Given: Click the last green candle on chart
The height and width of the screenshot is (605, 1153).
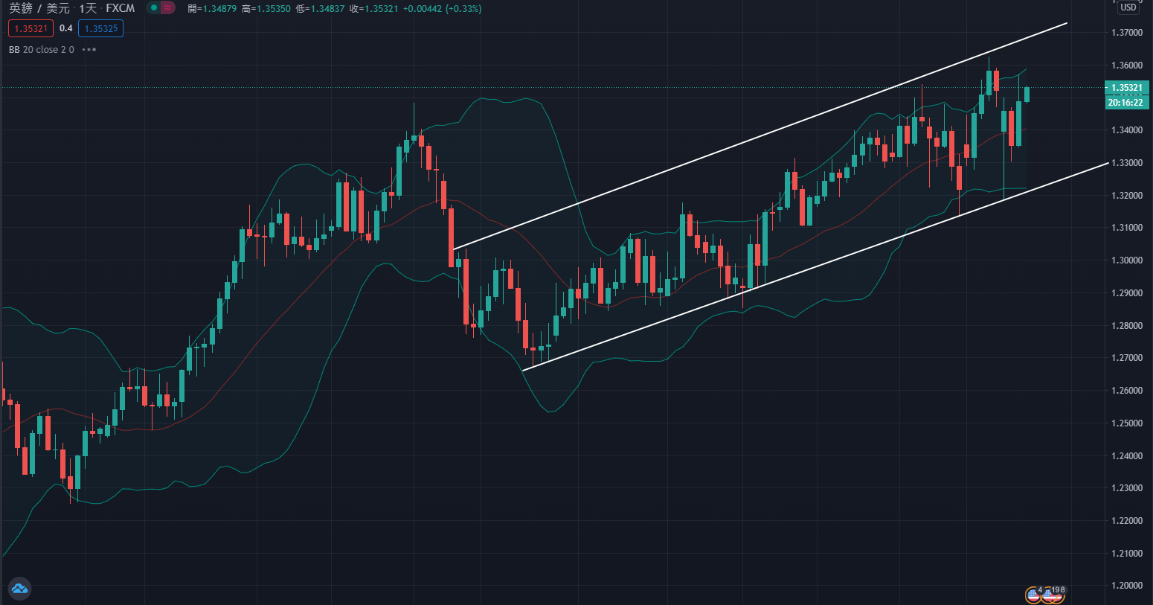Looking at the screenshot, I should [1026, 94].
